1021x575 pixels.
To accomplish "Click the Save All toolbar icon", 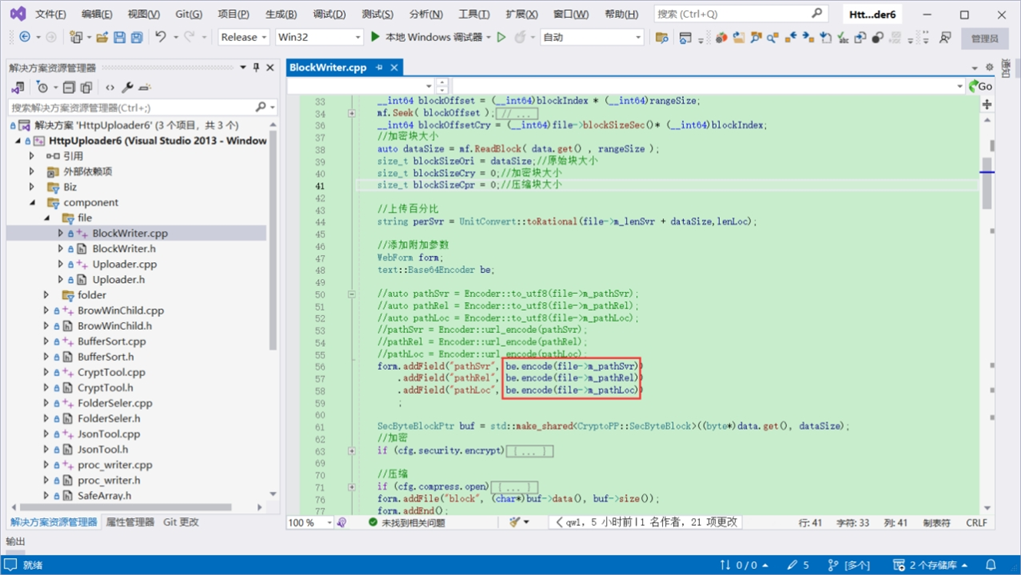I will tap(137, 38).
